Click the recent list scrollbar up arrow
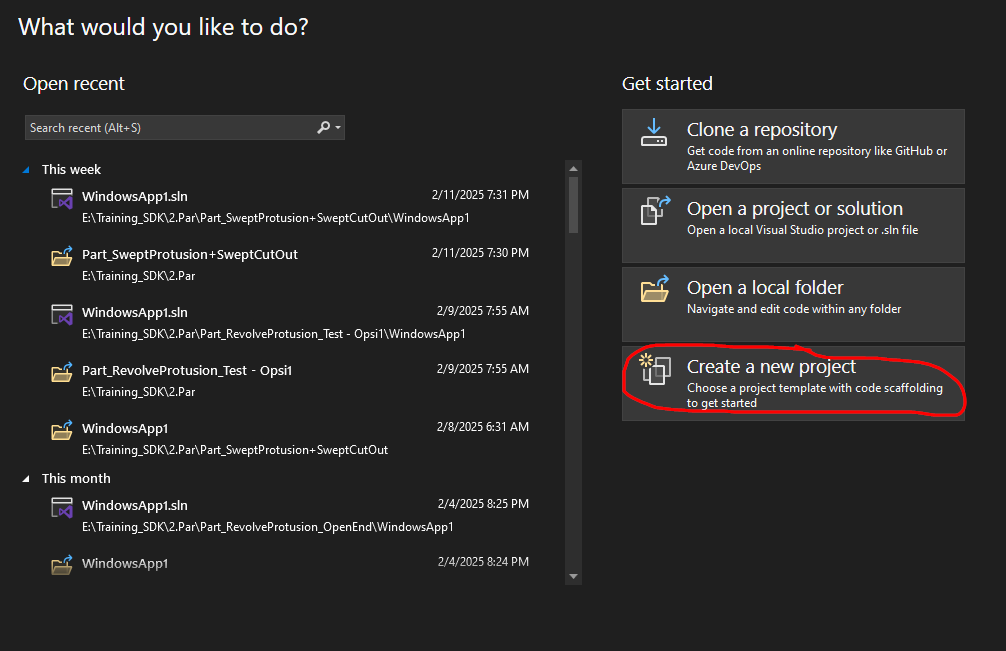Viewport: 1006px width, 651px height. coord(573,168)
